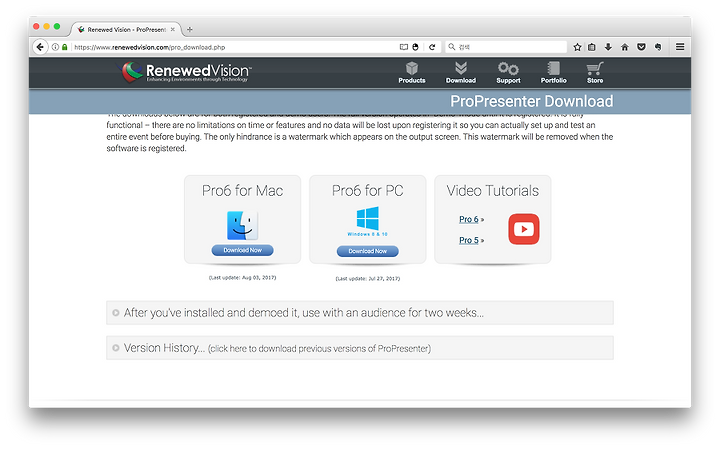Expand the Version History section

click(360, 348)
